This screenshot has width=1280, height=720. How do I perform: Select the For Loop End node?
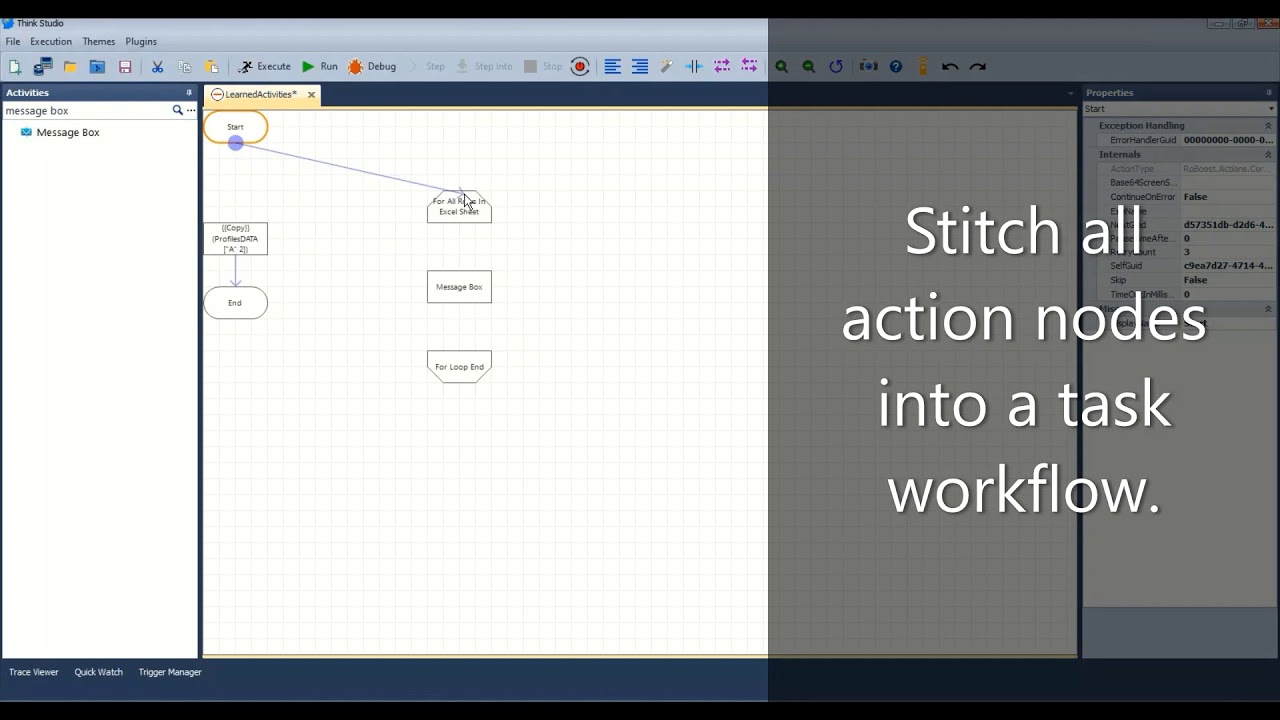pos(459,367)
